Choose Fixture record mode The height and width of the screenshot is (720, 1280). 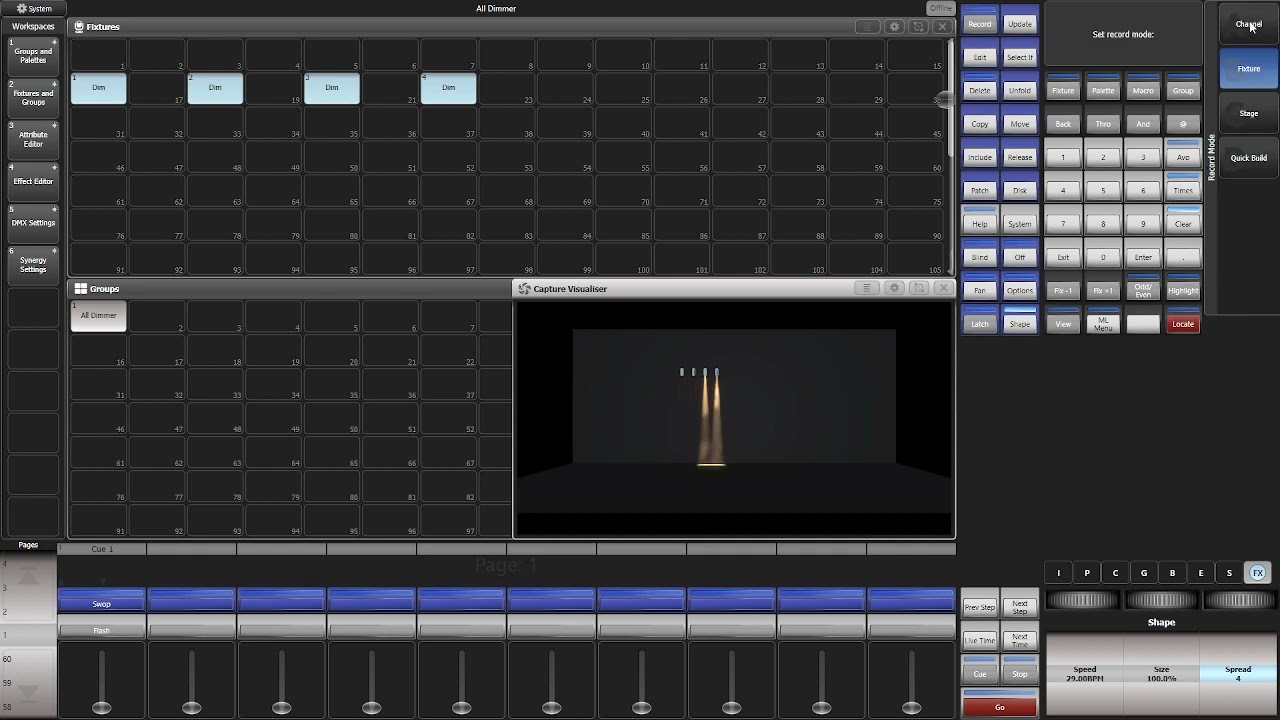tap(1249, 69)
